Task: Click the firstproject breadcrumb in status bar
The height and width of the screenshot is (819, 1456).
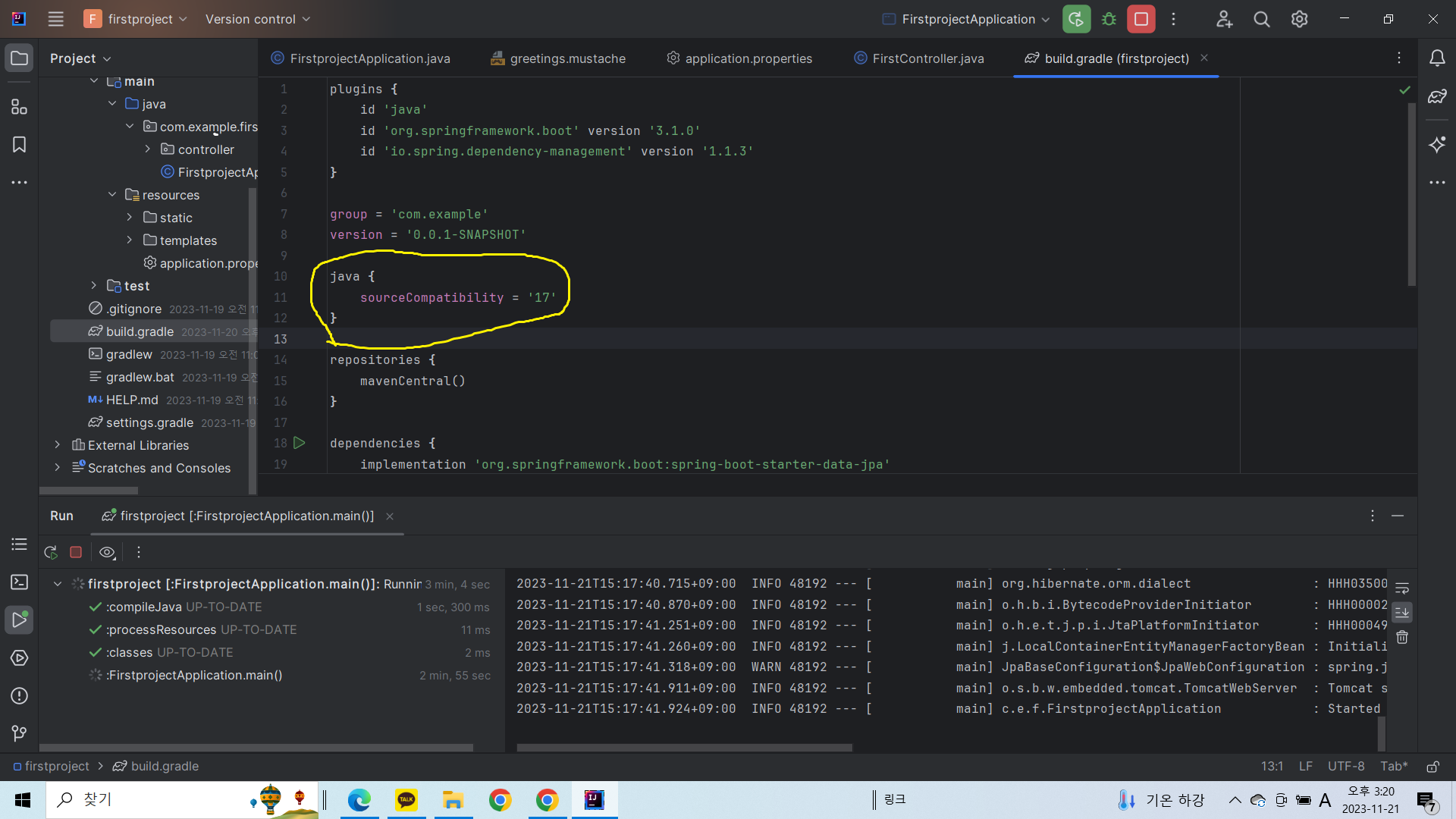Action: [x=56, y=766]
